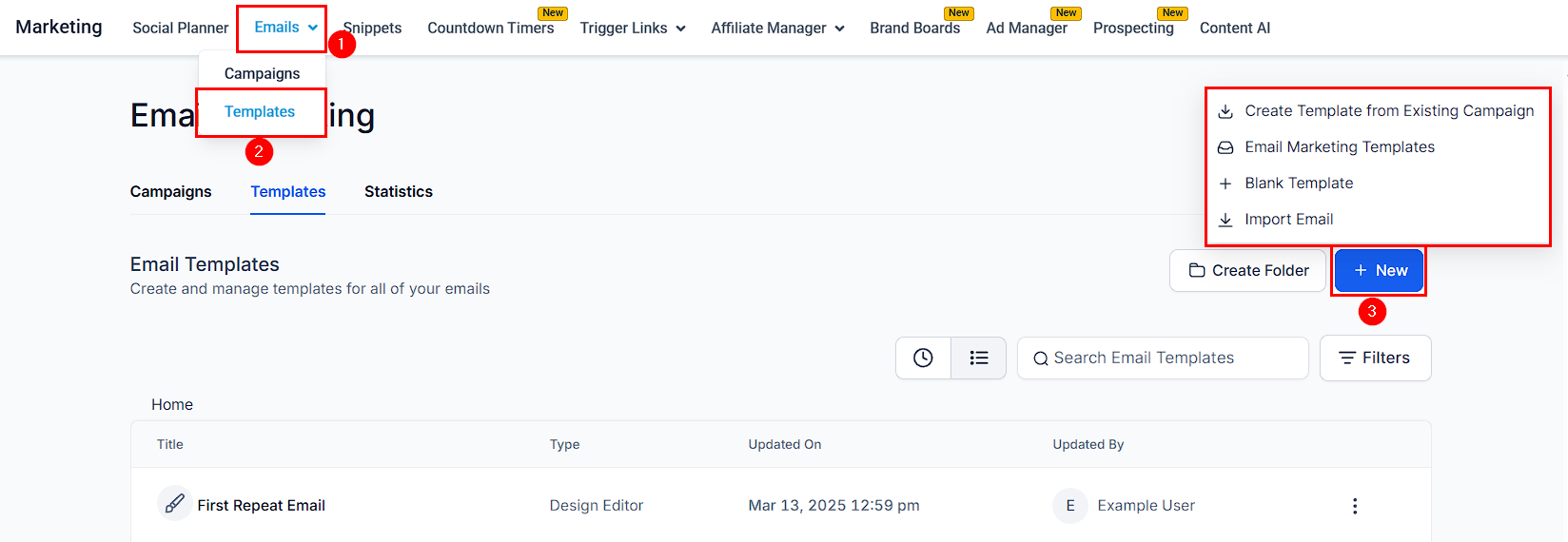Screen dimensions: 1568x542
Task: Click the pencil icon beside First Repeat Email
Action: point(174,504)
